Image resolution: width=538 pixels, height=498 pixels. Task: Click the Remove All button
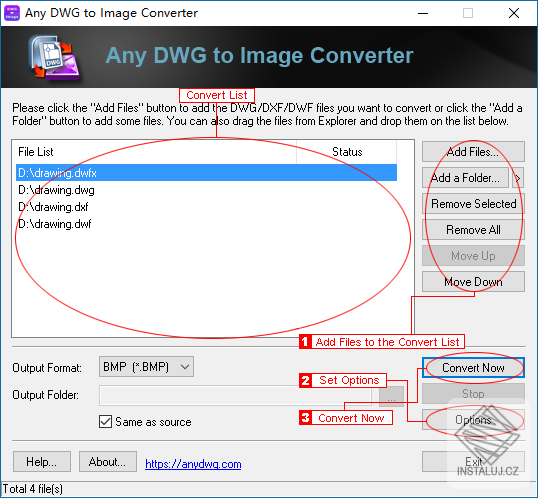pos(473,230)
